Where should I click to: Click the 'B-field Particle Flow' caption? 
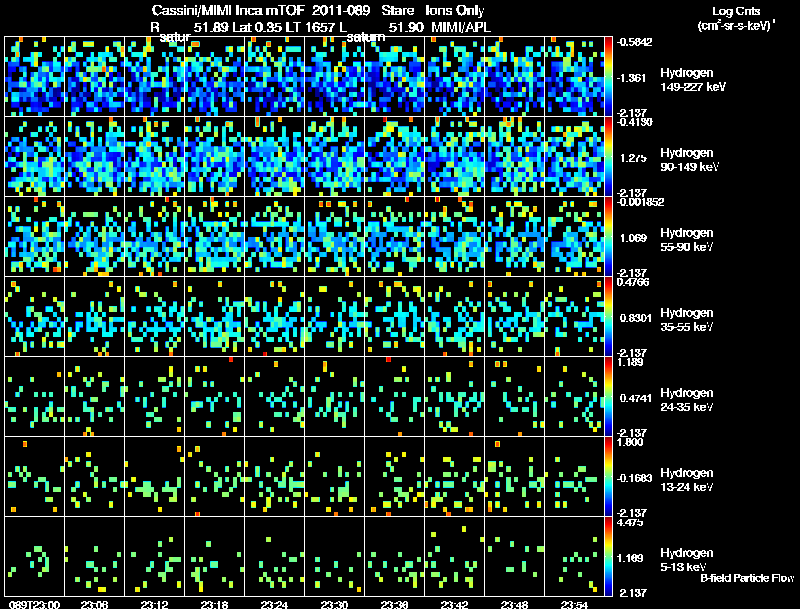coord(747,578)
